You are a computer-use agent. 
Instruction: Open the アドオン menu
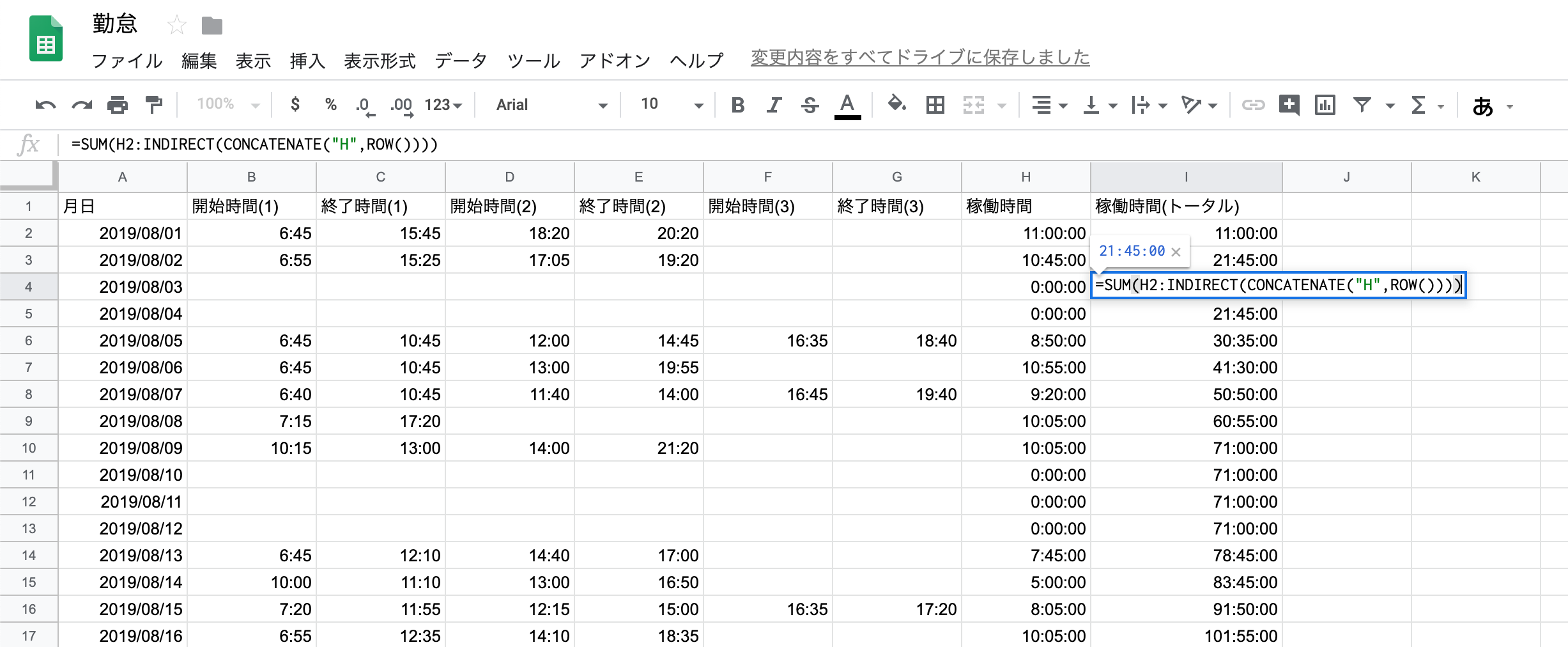(615, 61)
